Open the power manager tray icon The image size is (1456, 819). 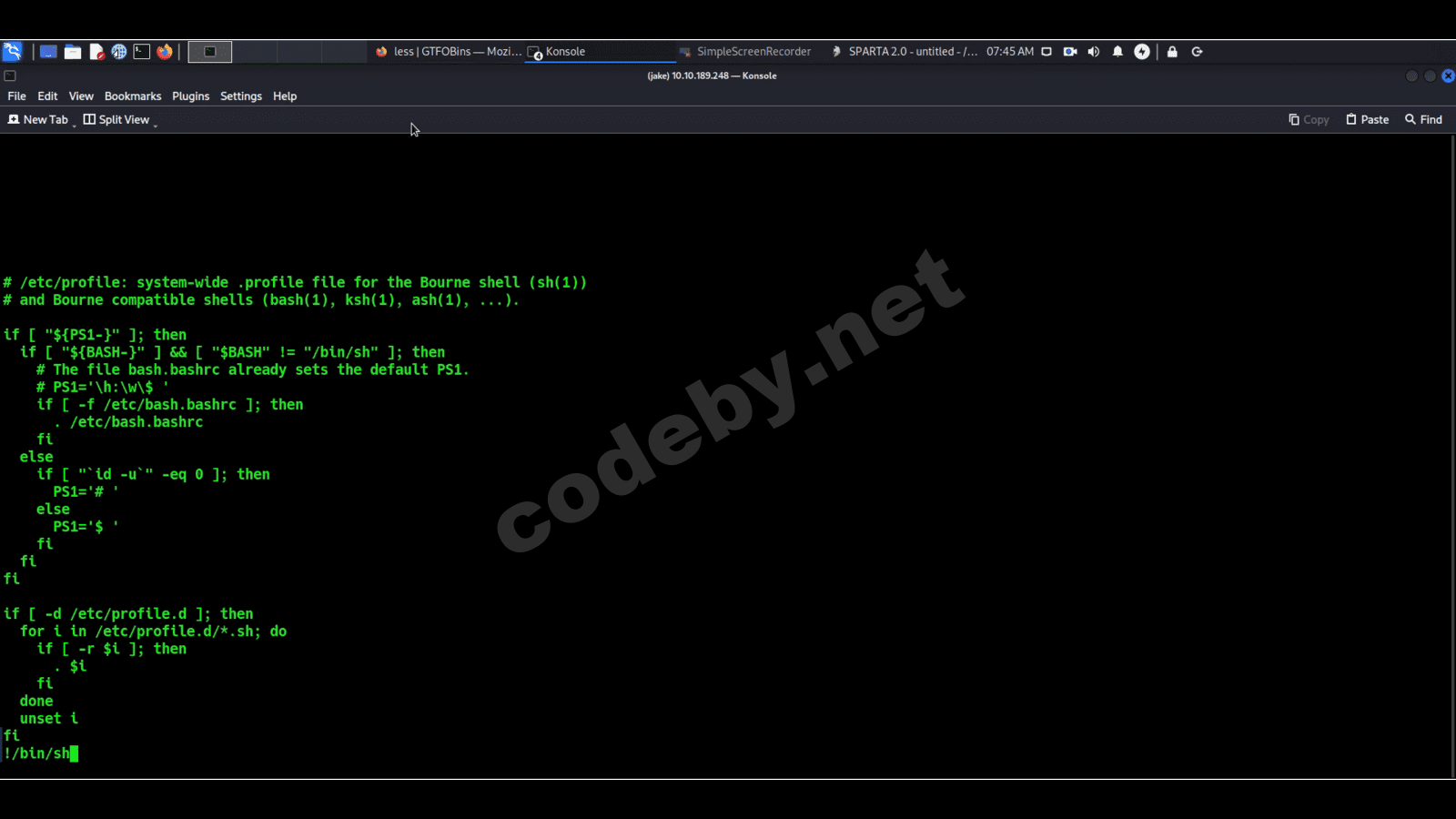click(x=1142, y=52)
